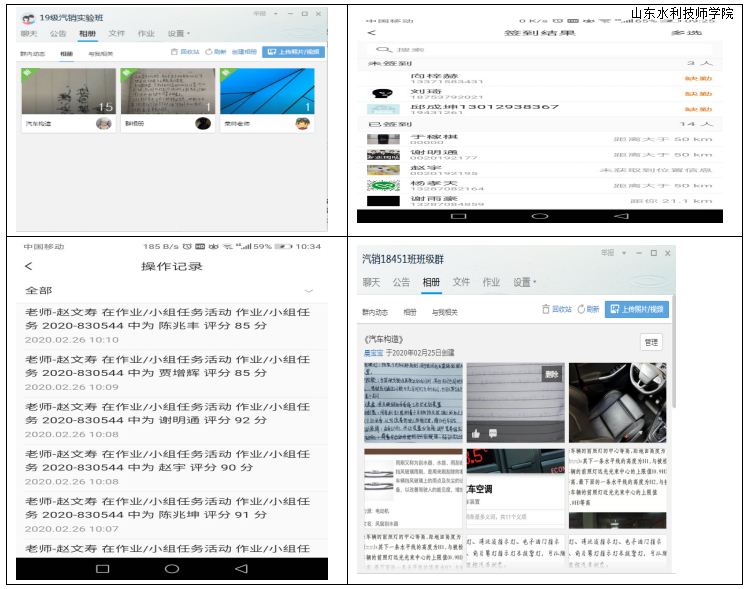Click album creator name link before 于2020年02月25日创建
Image resolution: width=748 pixels, height=589 pixels.
pyautogui.click(x=374, y=353)
